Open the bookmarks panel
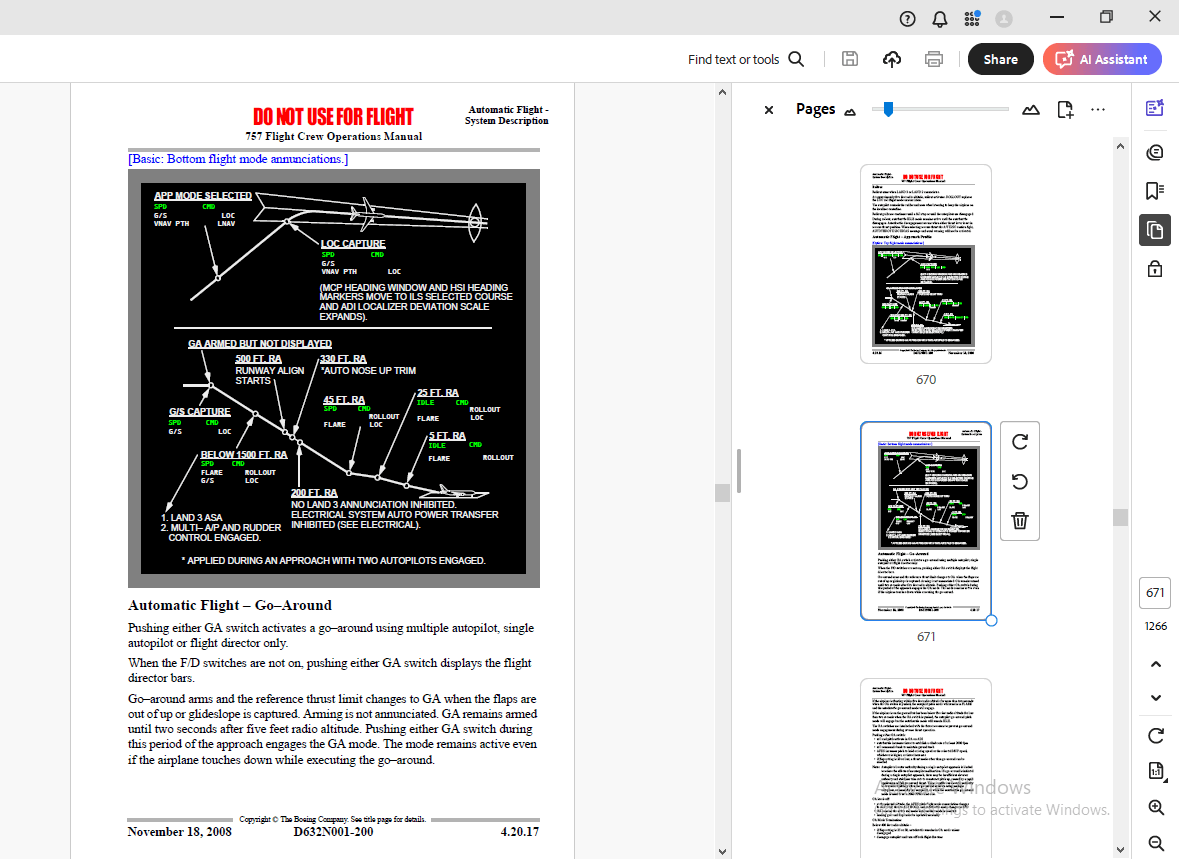The height and width of the screenshot is (859, 1179). click(1155, 189)
